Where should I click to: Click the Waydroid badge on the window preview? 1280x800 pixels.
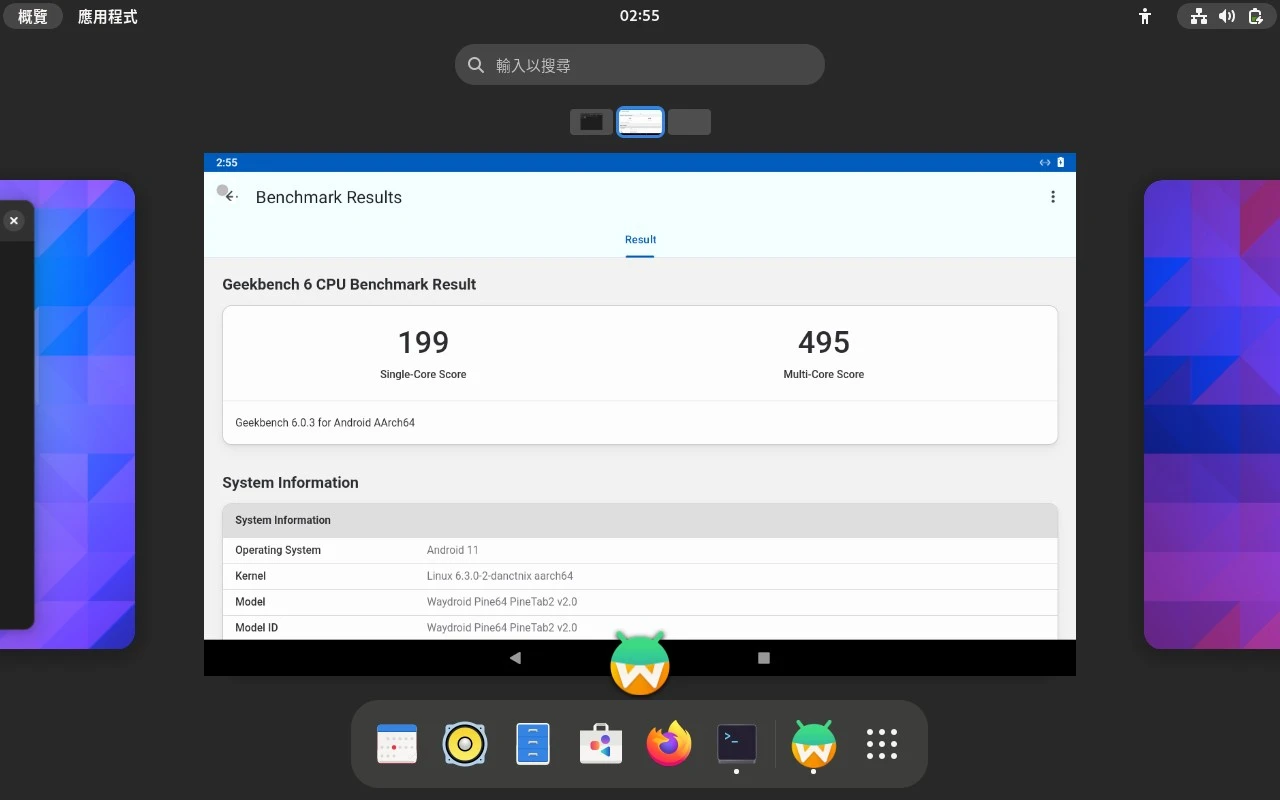pyautogui.click(x=640, y=664)
